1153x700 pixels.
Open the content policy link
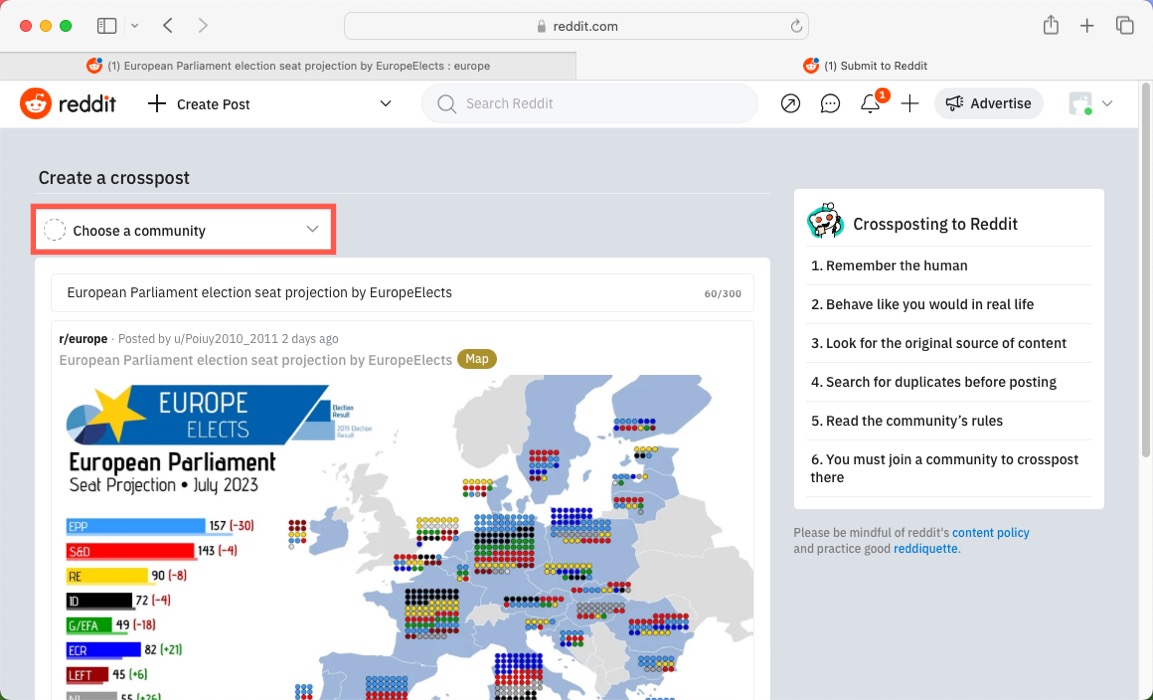pos(990,533)
